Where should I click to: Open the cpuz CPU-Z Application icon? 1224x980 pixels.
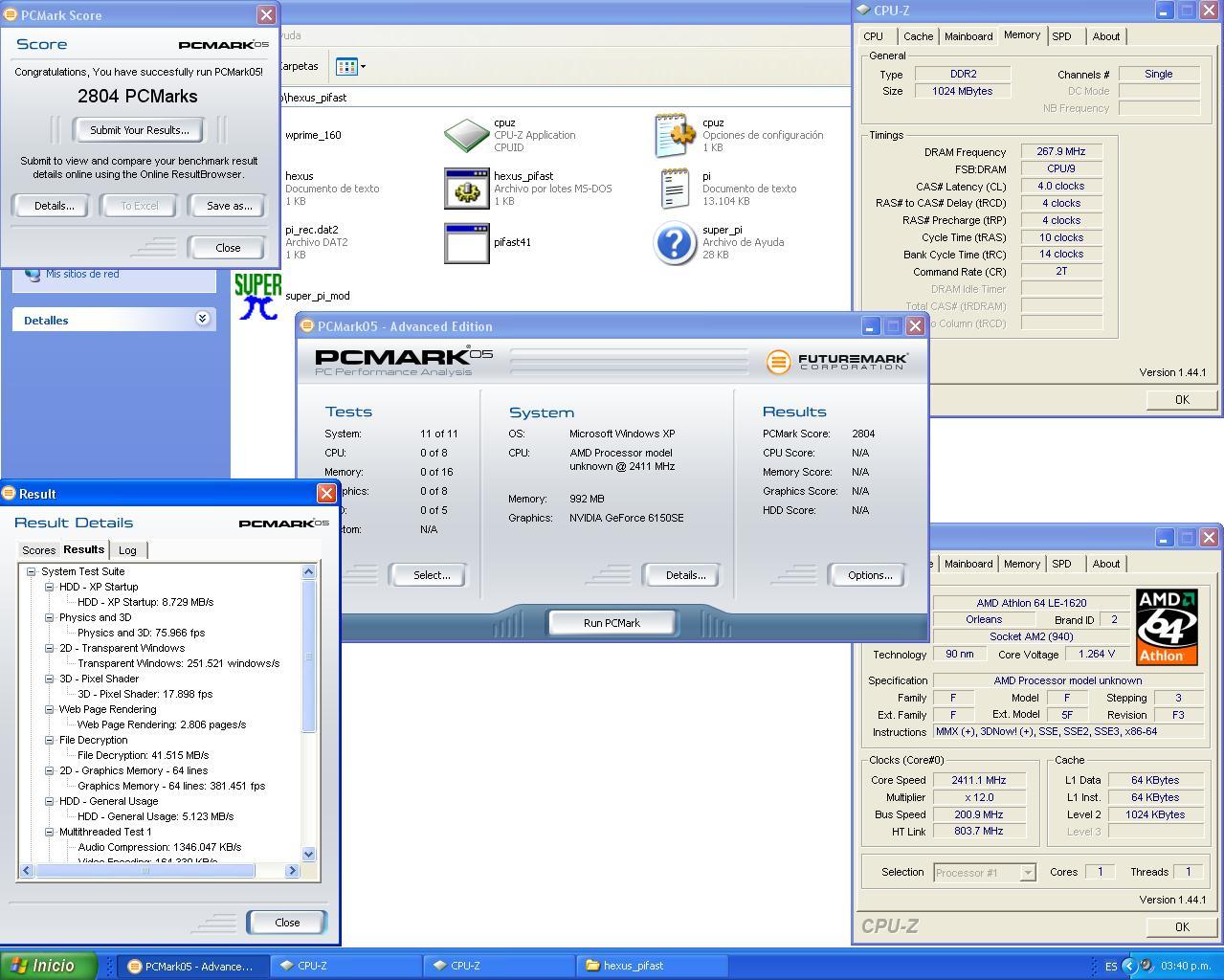[x=466, y=135]
